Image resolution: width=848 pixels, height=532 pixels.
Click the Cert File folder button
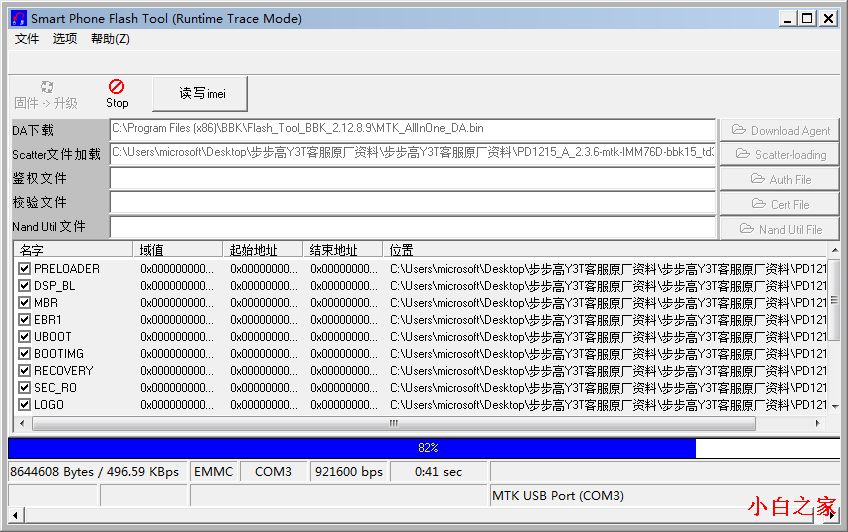[779, 204]
